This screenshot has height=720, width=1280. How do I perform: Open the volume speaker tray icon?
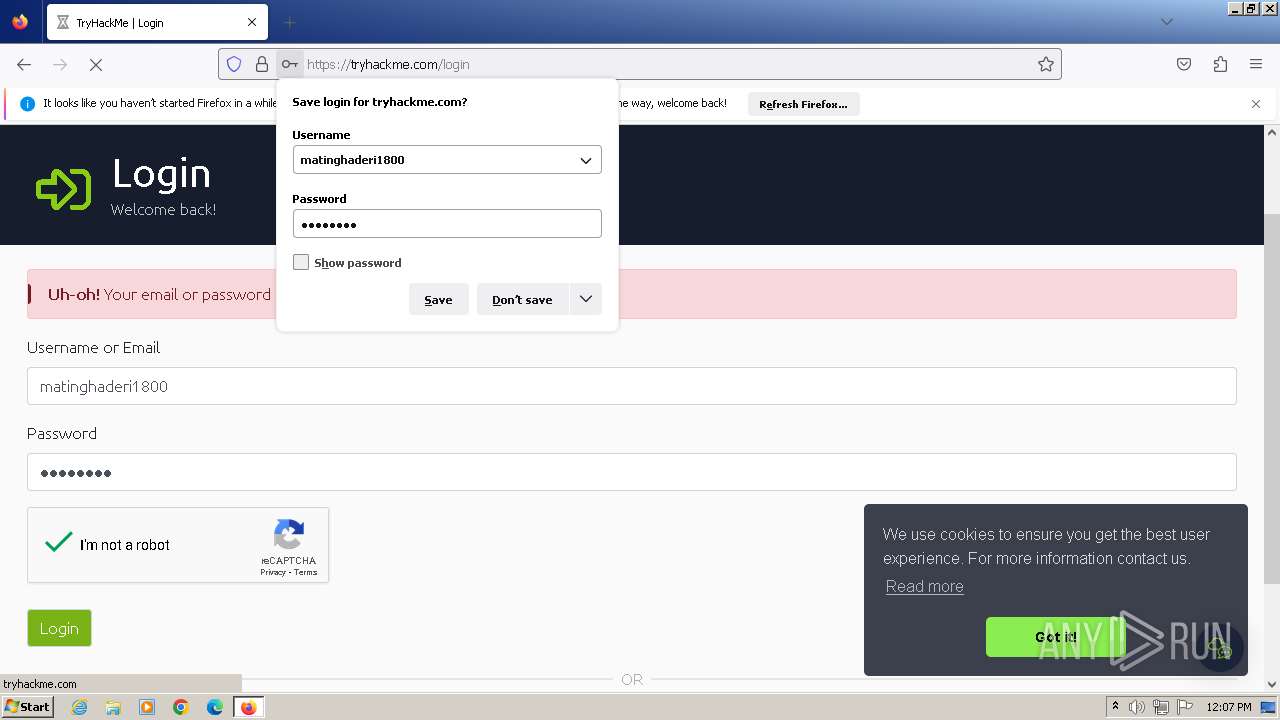point(1137,707)
